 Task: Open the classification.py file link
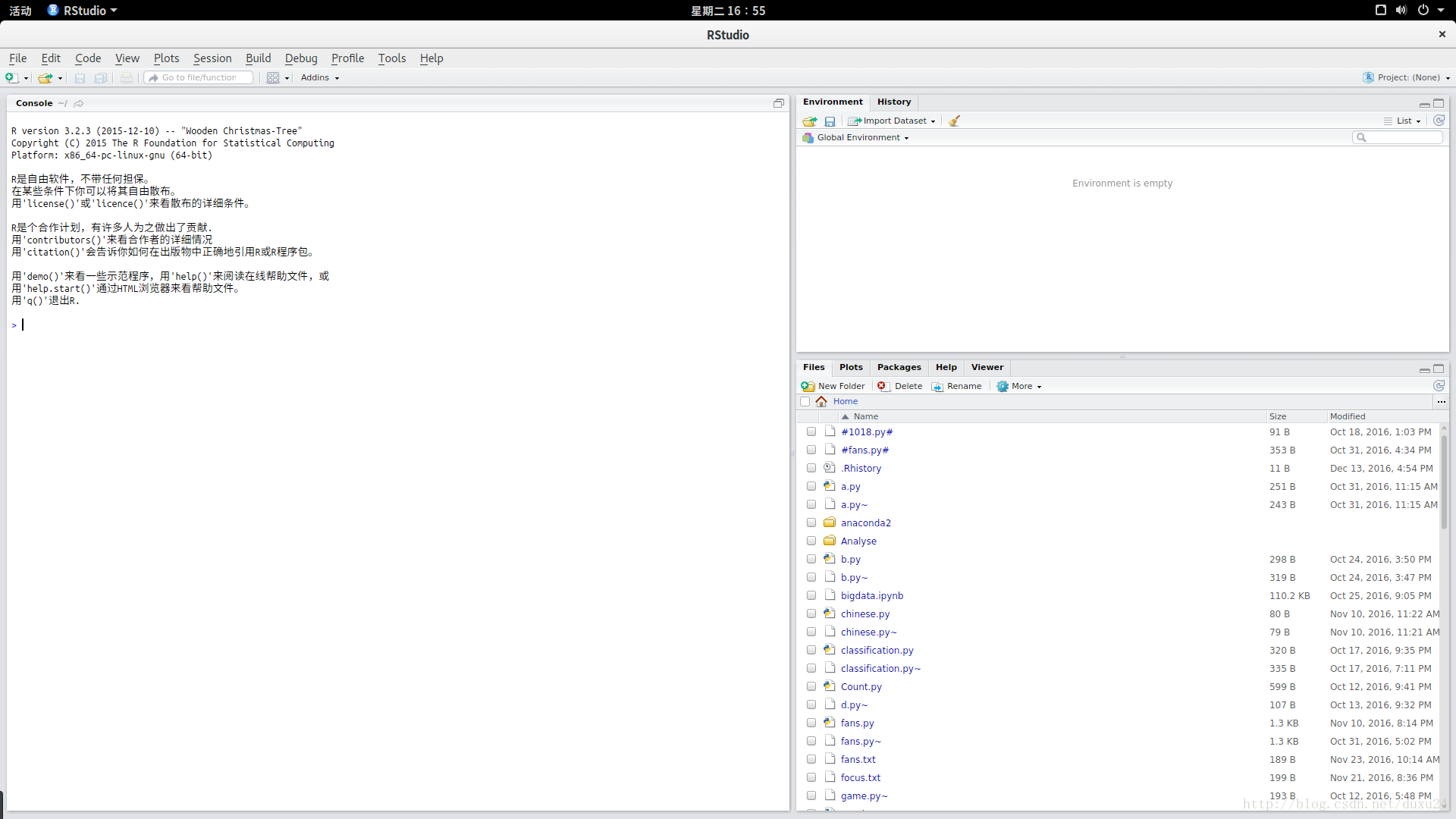click(877, 650)
